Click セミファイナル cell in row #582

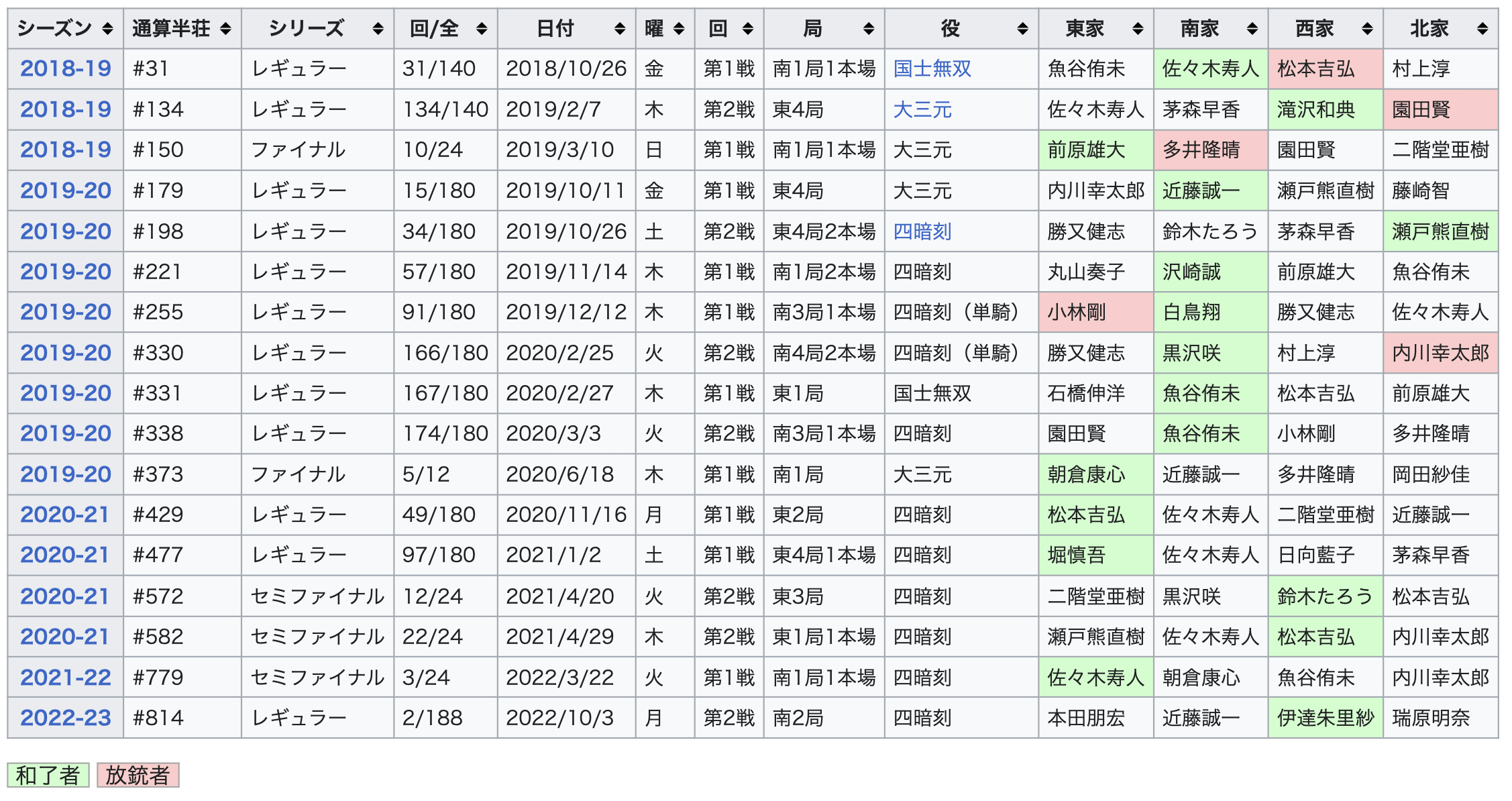[317, 637]
